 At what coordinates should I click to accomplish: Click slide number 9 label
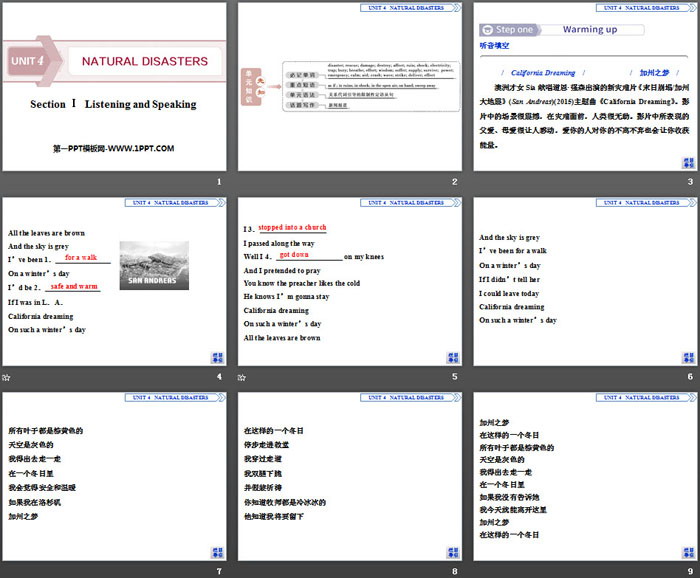(690, 571)
